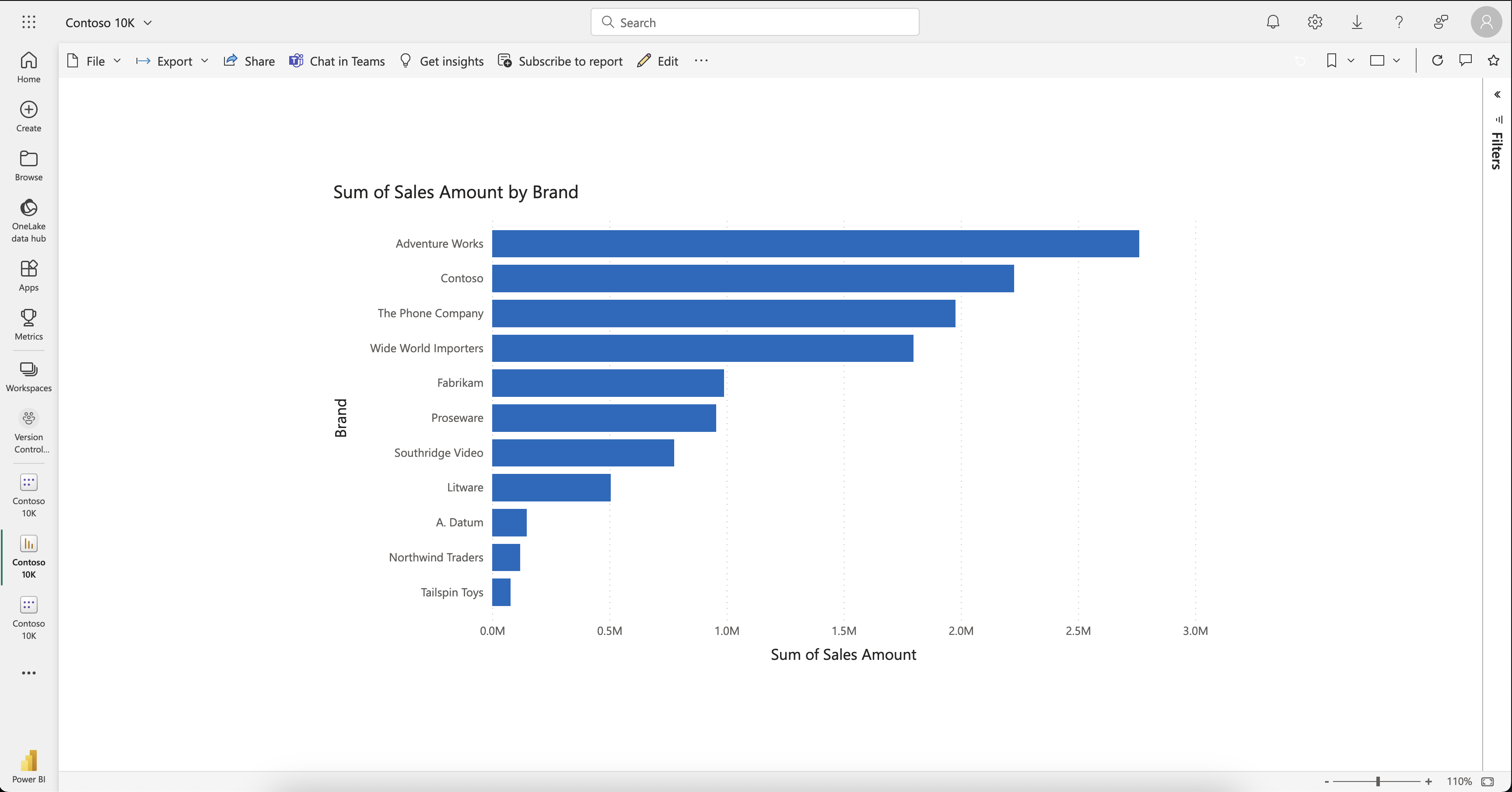Select the Southridge Video bar
The height and width of the screenshot is (792, 1512).
click(x=583, y=452)
